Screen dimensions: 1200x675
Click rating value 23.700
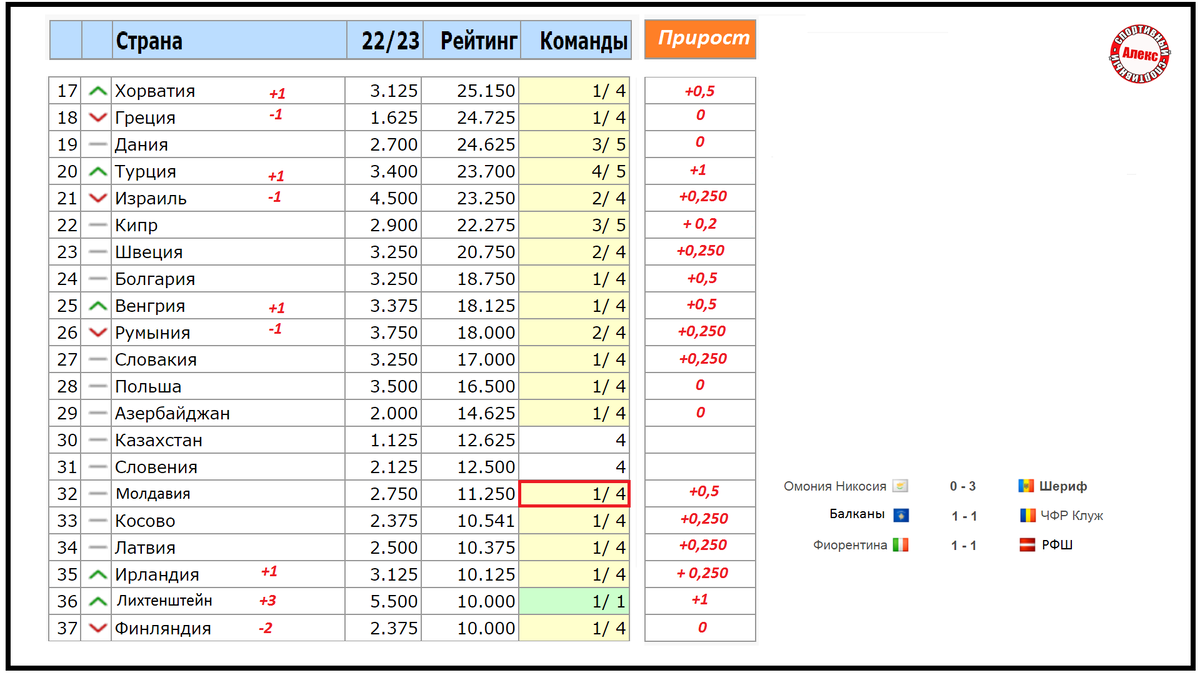coord(486,172)
